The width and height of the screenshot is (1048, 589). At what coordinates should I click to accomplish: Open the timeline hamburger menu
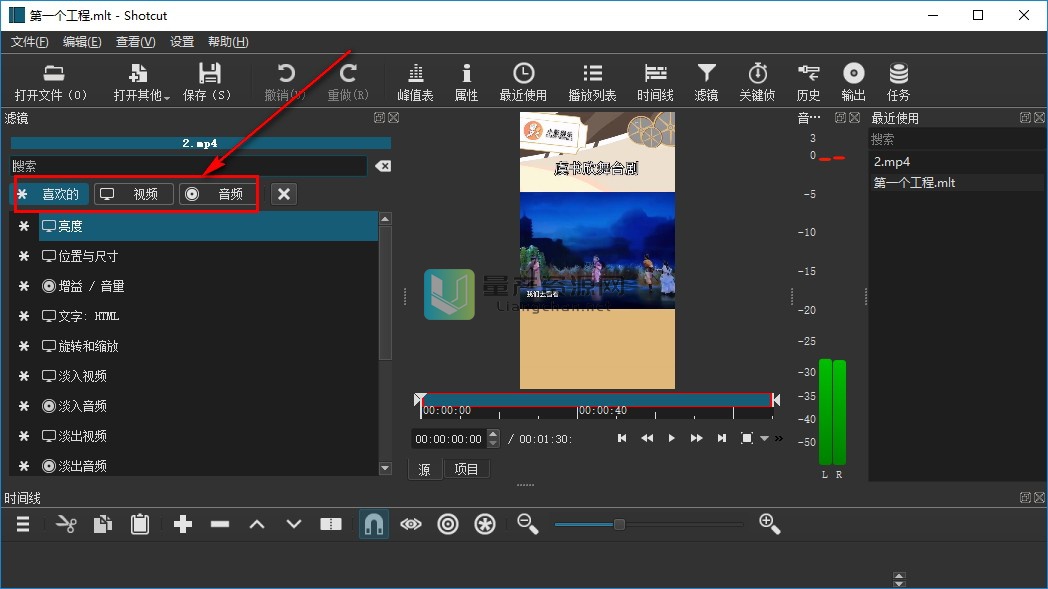pos(23,524)
